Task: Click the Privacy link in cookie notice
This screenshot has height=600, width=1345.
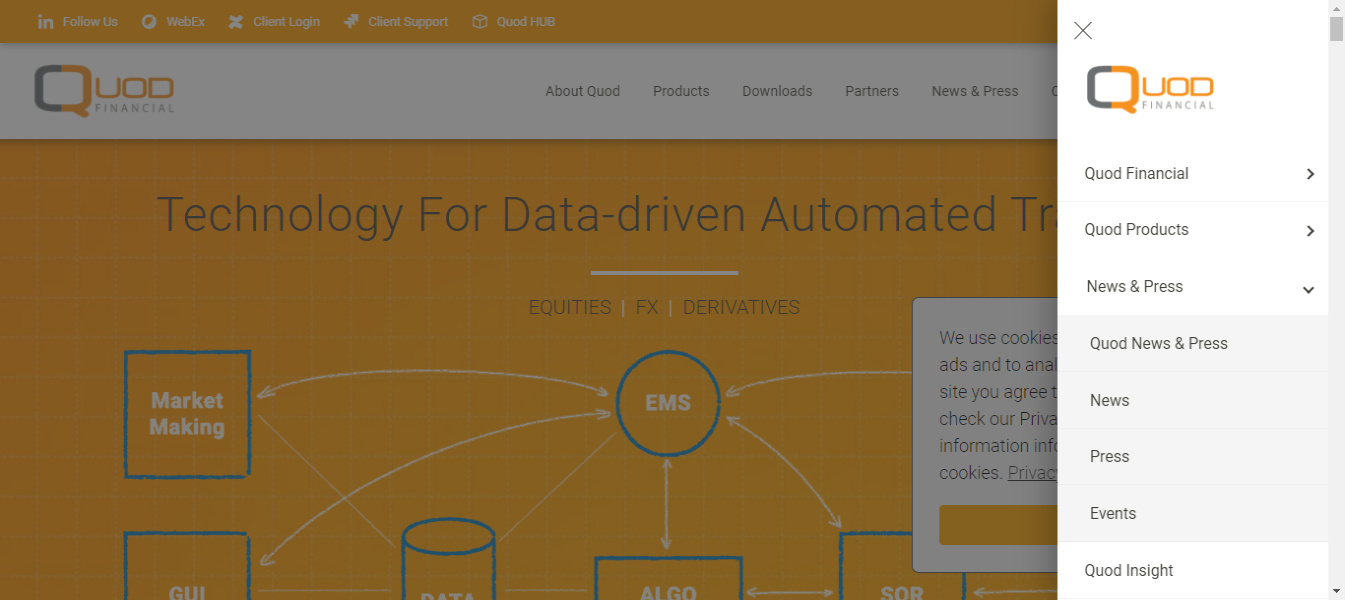Action: [x=1032, y=472]
